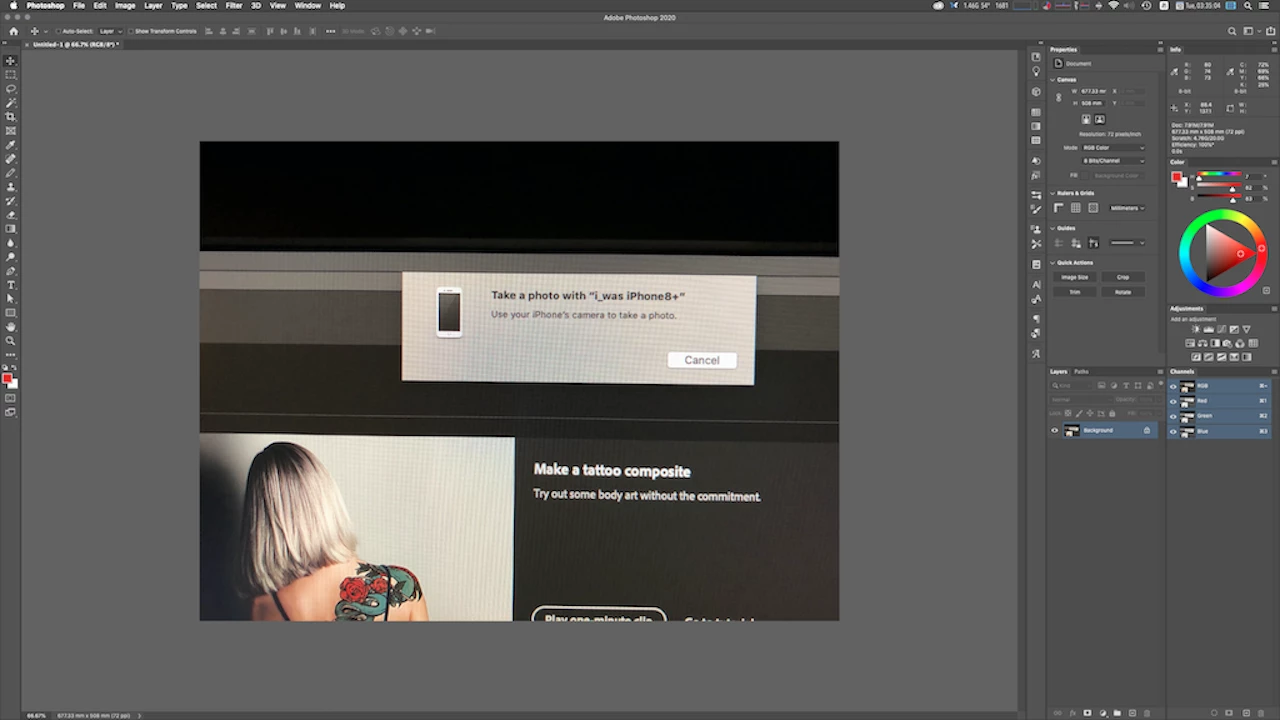This screenshot has height=720, width=1280.
Task: Click the Trim button
Action: (x=1075, y=292)
